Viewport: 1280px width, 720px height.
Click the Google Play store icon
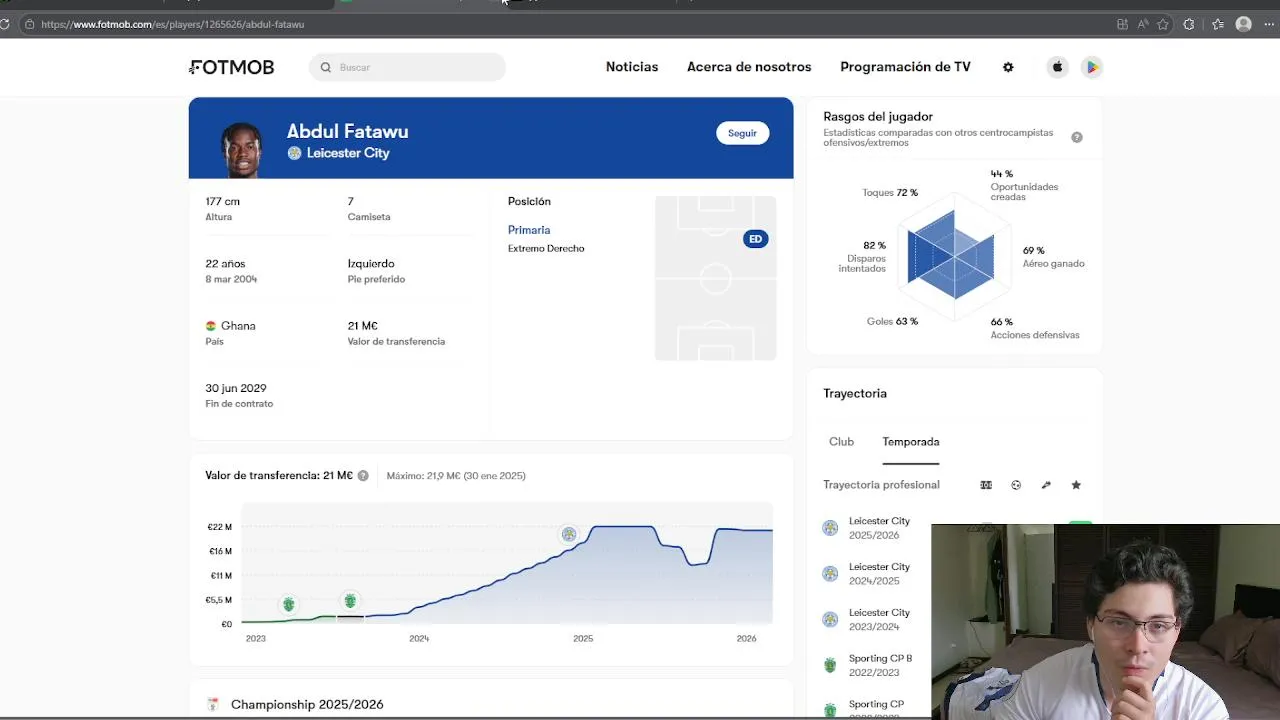point(1092,67)
